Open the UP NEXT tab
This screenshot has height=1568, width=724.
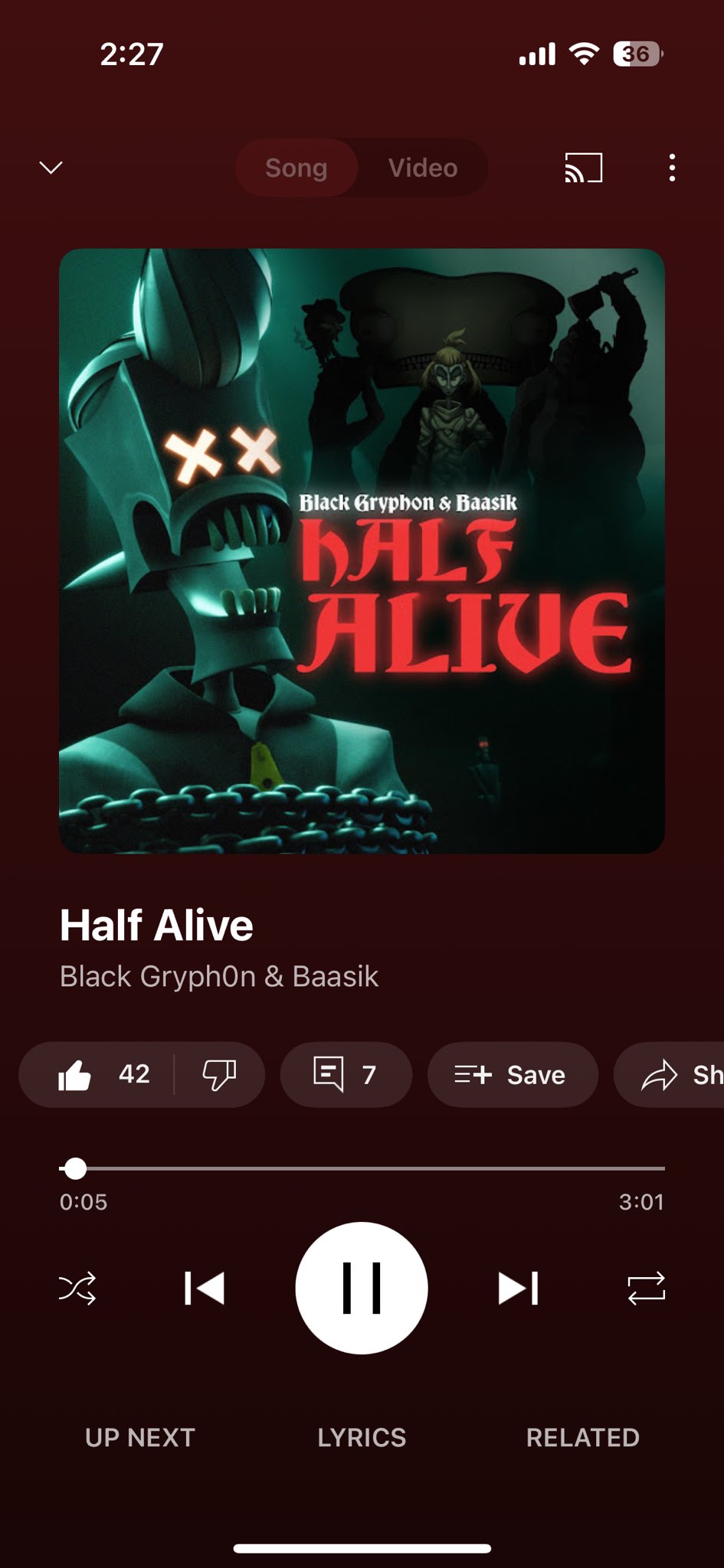[x=140, y=1437]
